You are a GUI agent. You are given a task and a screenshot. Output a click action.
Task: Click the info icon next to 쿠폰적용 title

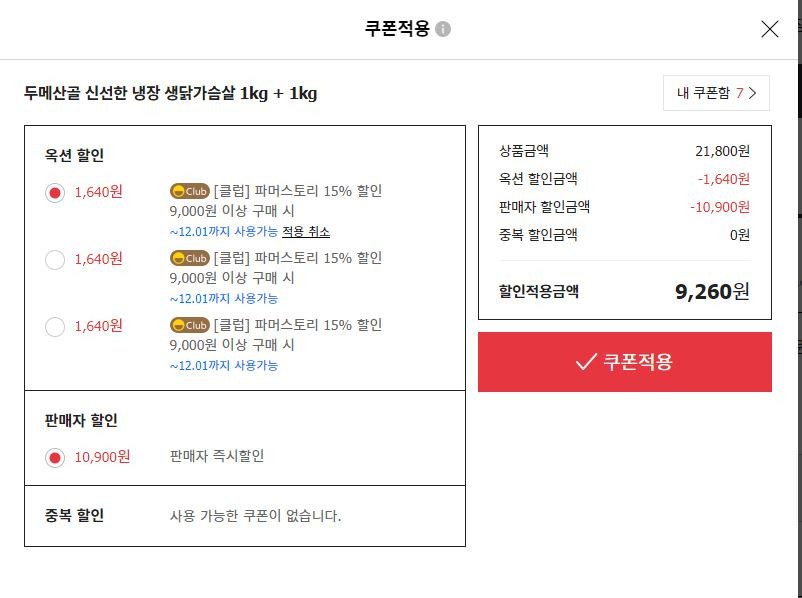click(443, 29)
